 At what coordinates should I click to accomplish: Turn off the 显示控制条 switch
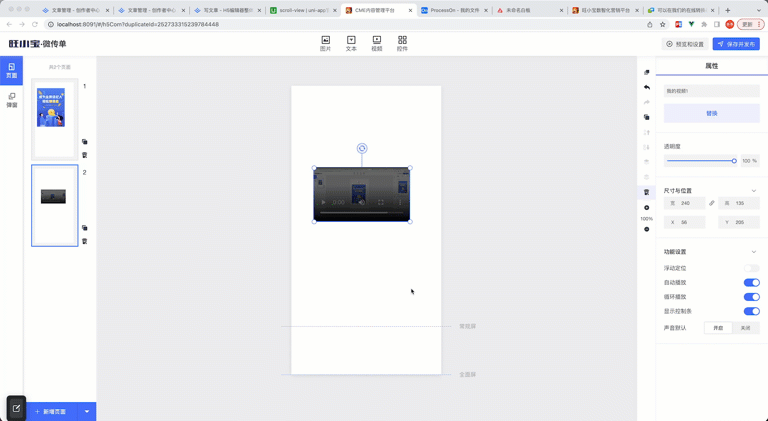click(751, 311)
